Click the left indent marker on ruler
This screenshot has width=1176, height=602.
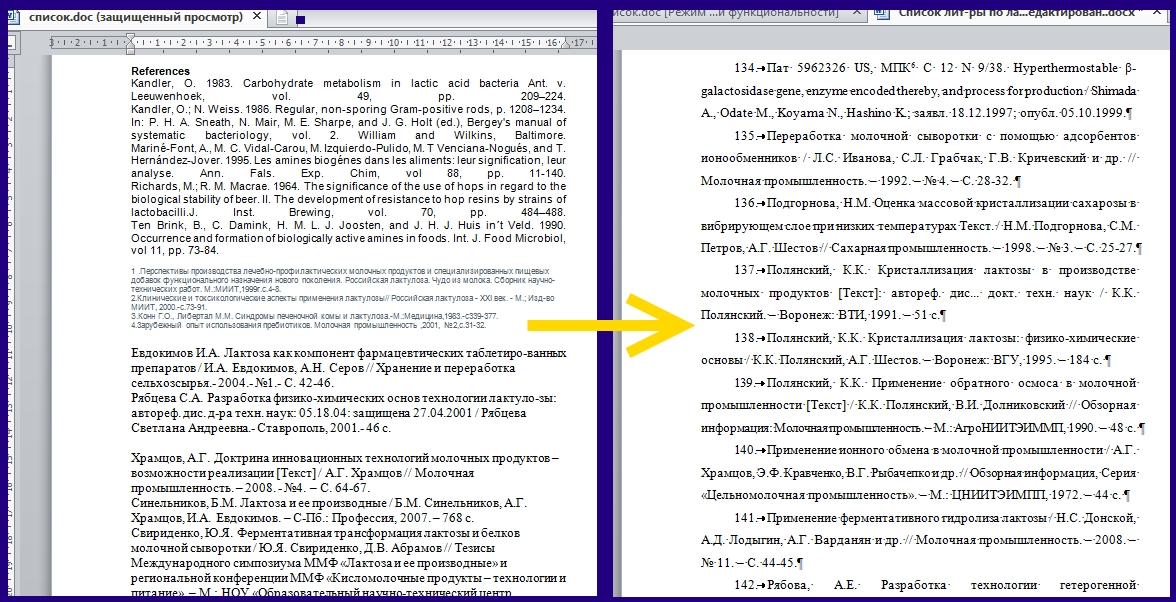[130, 43]
